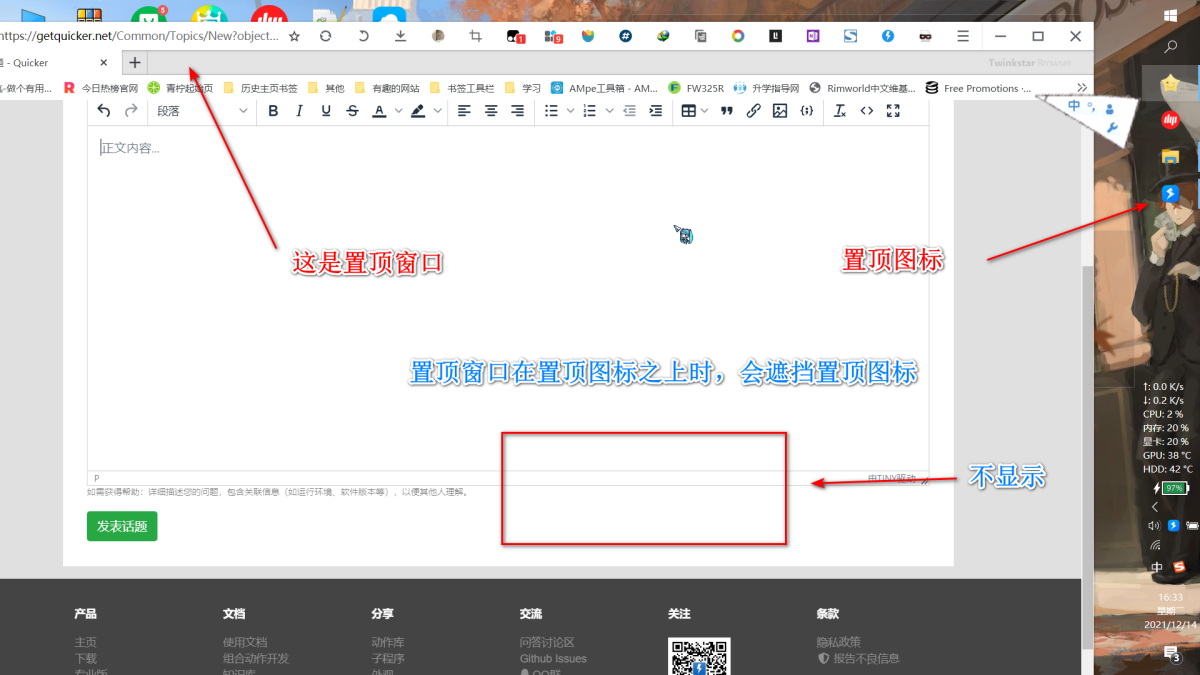Decrease indent of paragraph
Screen dimensions: 1200x675
click(x=629, y=111)
